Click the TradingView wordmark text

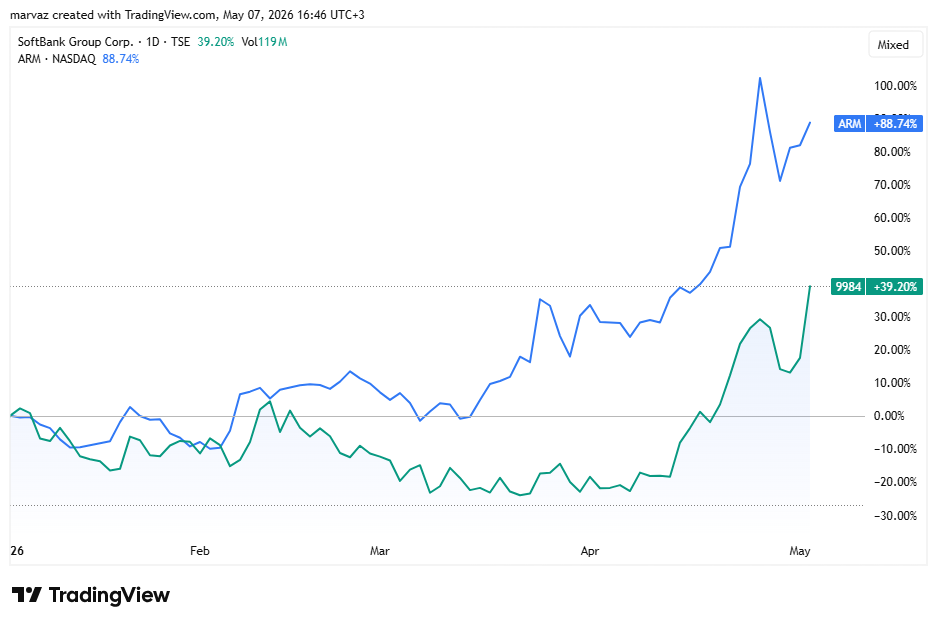109,595
